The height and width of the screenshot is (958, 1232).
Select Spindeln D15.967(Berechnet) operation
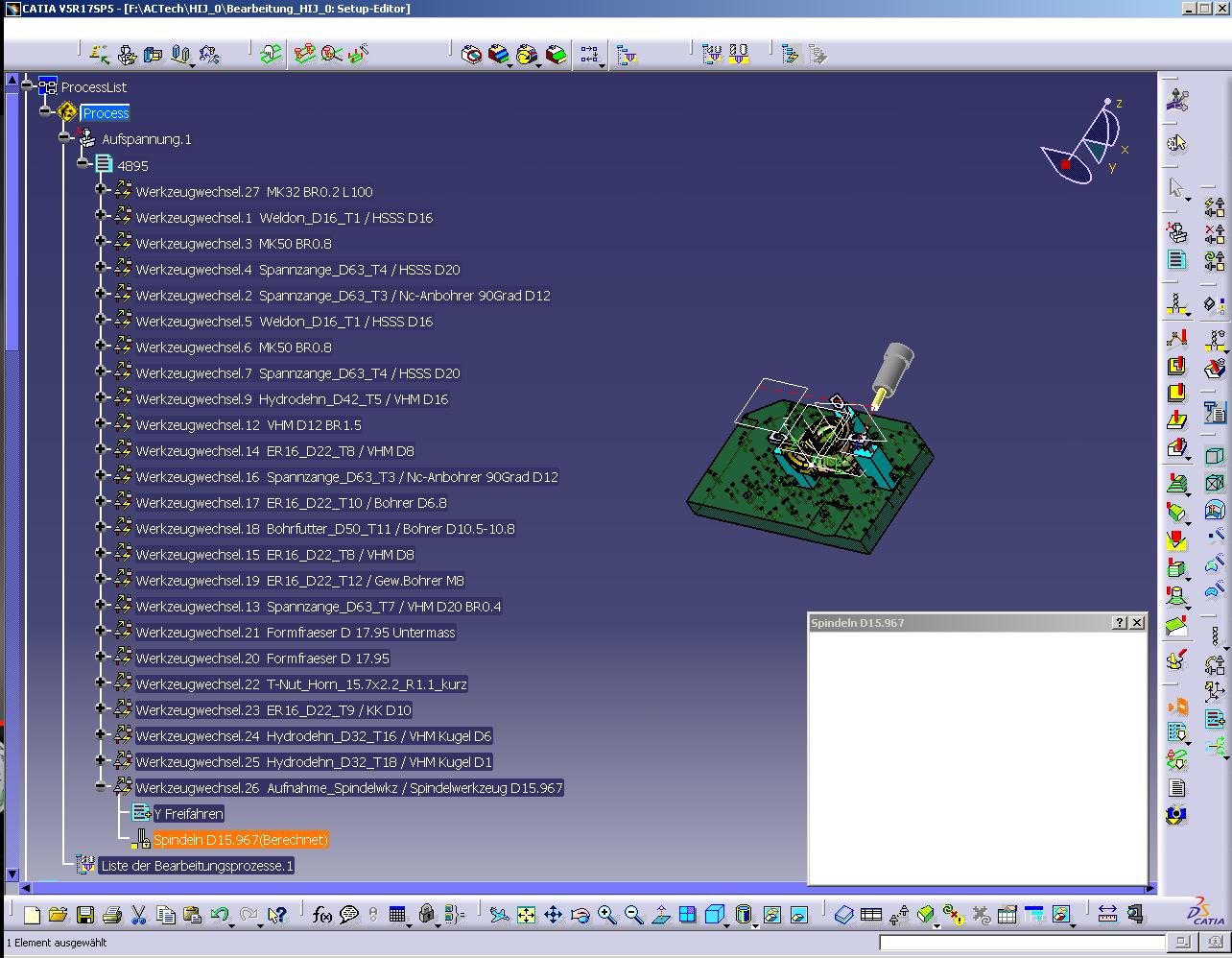241,840
